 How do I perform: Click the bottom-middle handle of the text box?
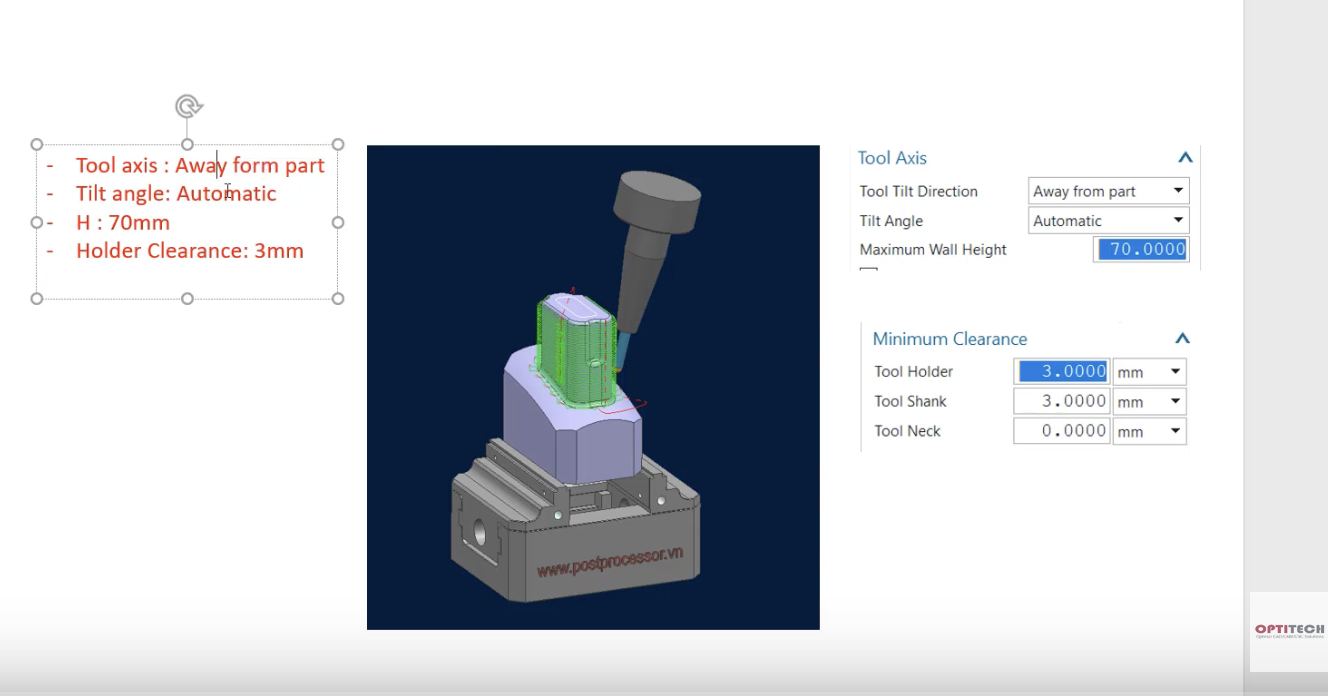coord(187,298)
